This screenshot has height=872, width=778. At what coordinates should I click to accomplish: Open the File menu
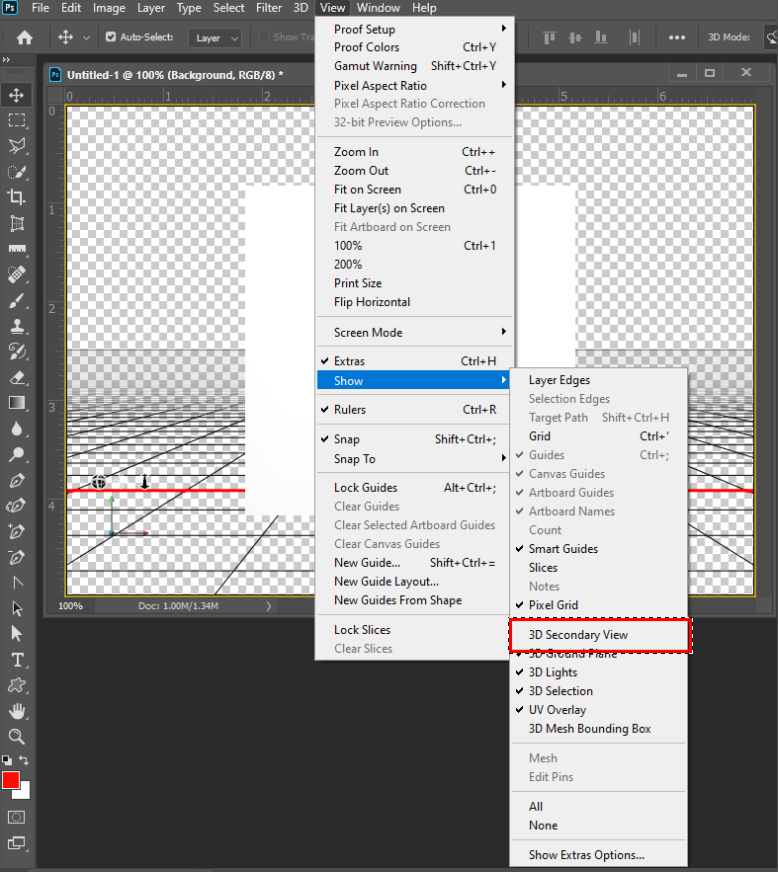click(x=40, y=8)
